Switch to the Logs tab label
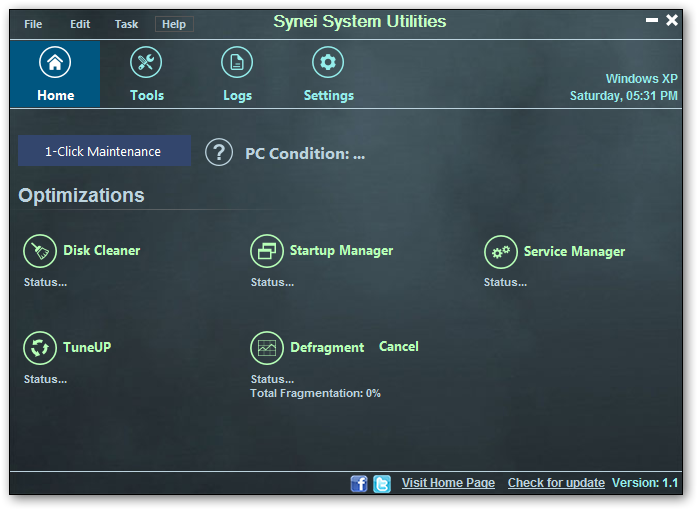This screenshot has width=698, height=510. tap(237, 96)
